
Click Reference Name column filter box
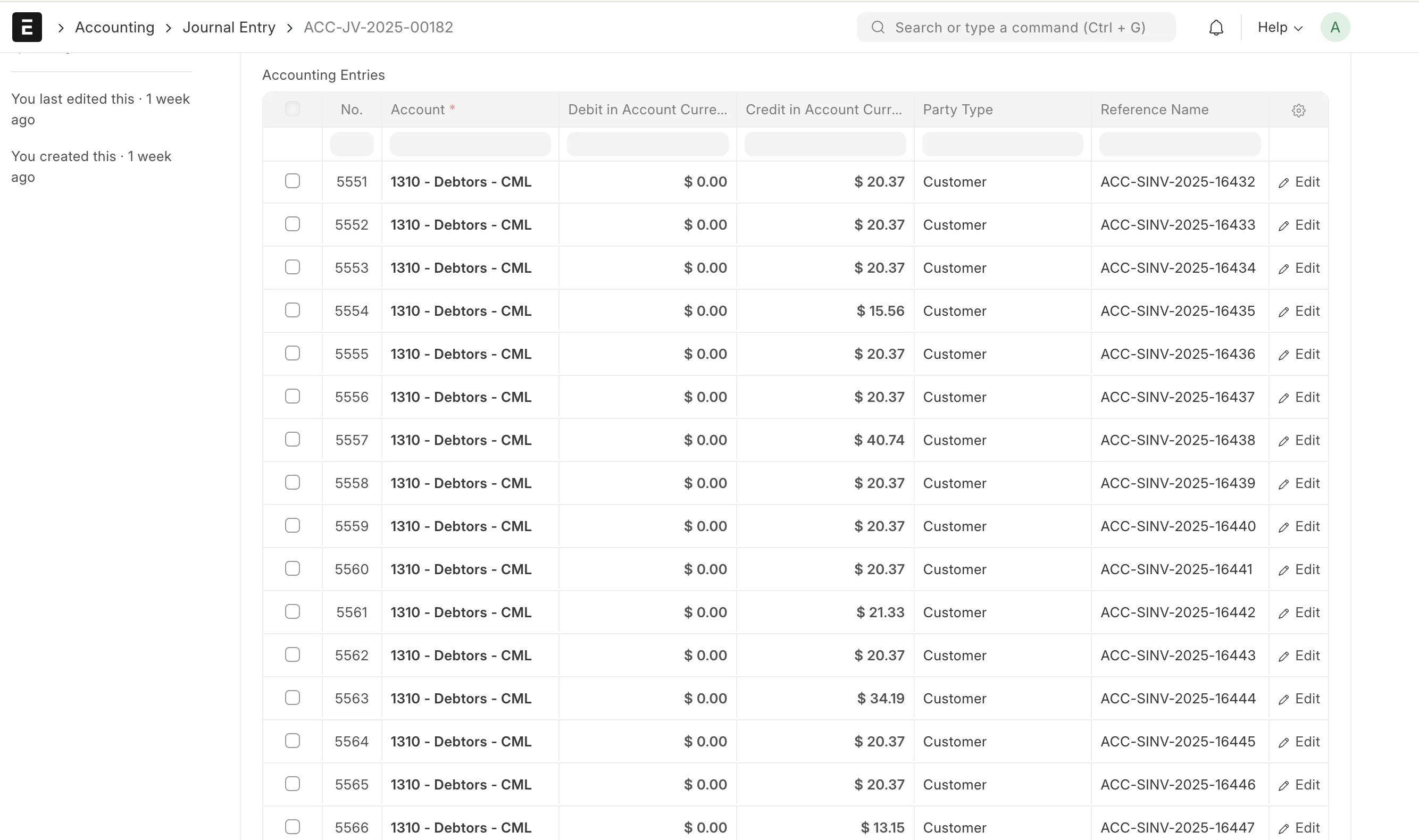pos(1179,144)
